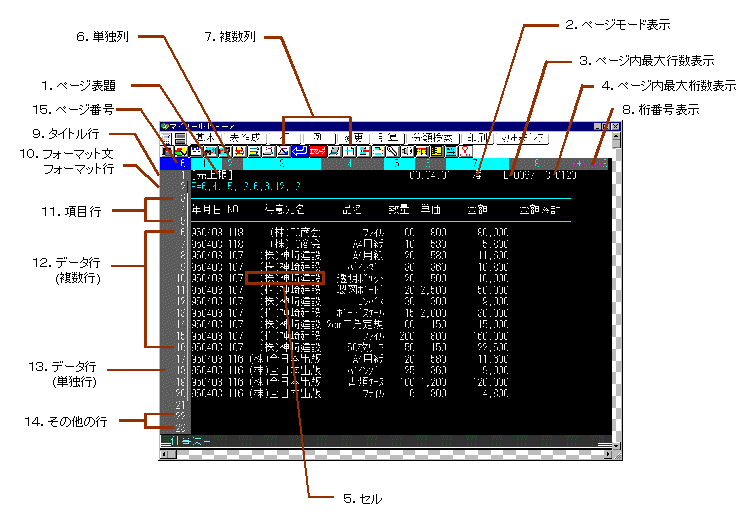Viewport: 752px width, 520px height.
Task: Click the 2,500 unit price in row 11
Action: point(434,290)
